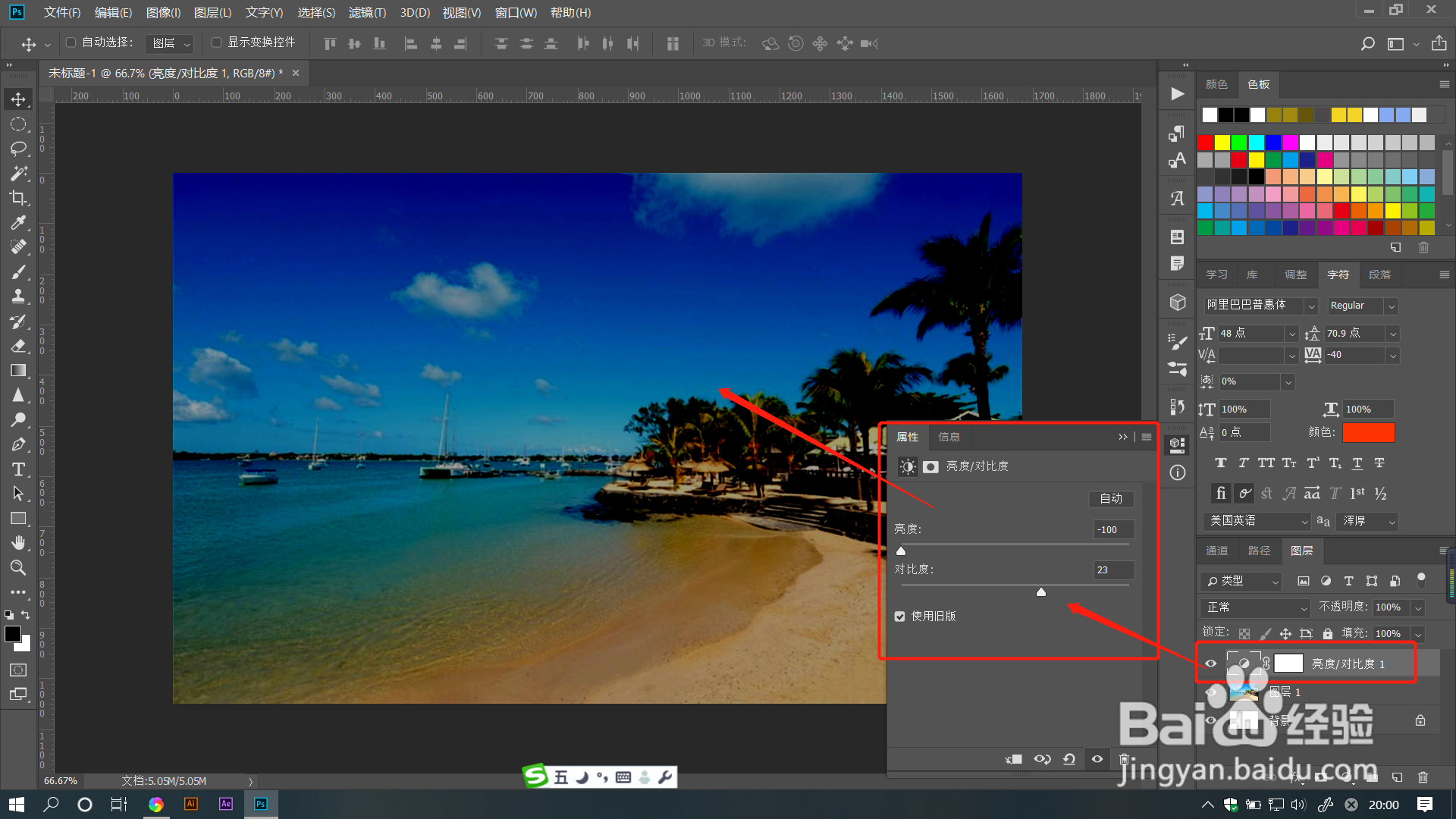Click the 对比度 slider handle
1456x819 pixels.
pyautogui.click(x=1041, y=591)
